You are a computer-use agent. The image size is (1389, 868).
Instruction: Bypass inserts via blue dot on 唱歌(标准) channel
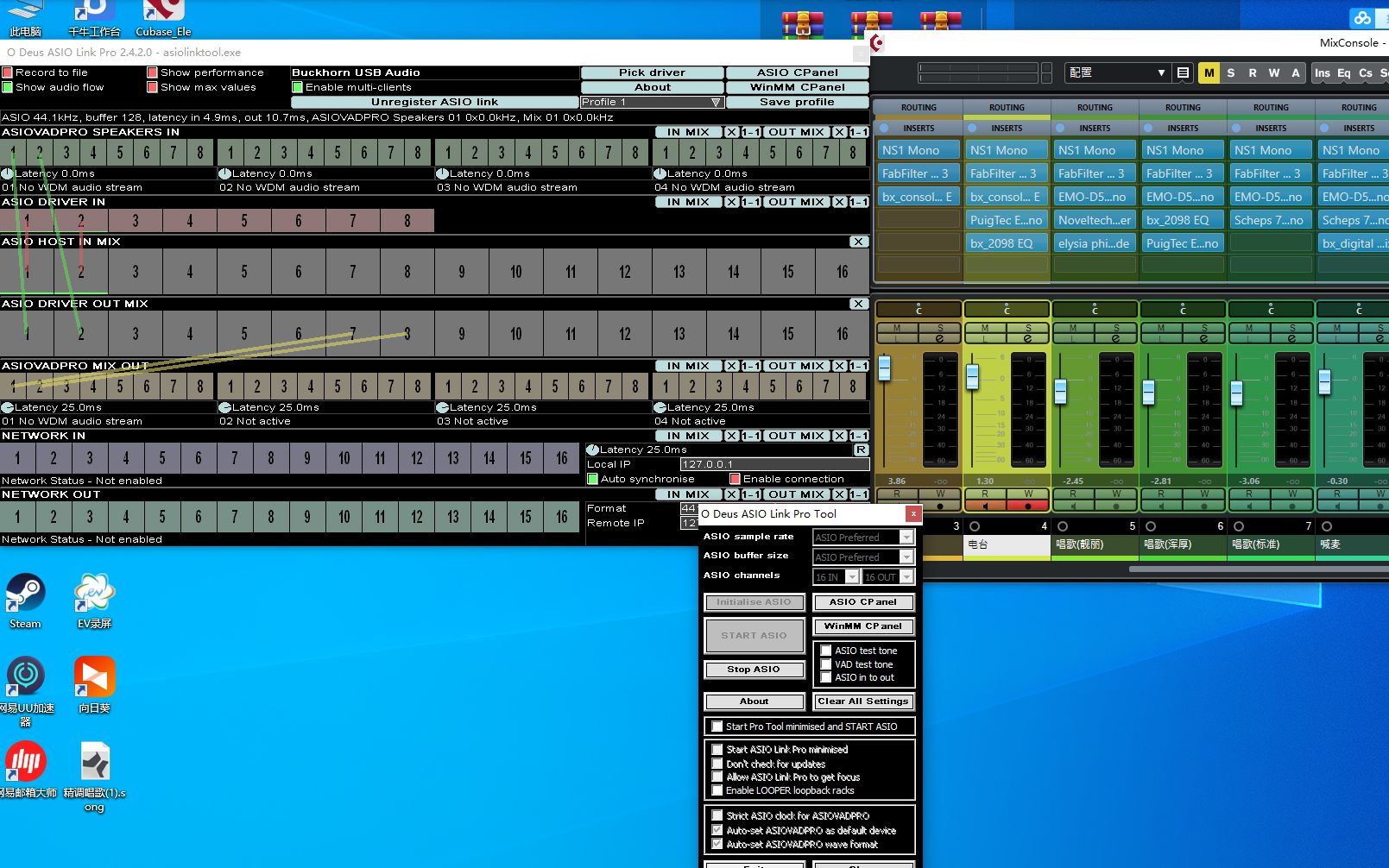(1236, 128)
